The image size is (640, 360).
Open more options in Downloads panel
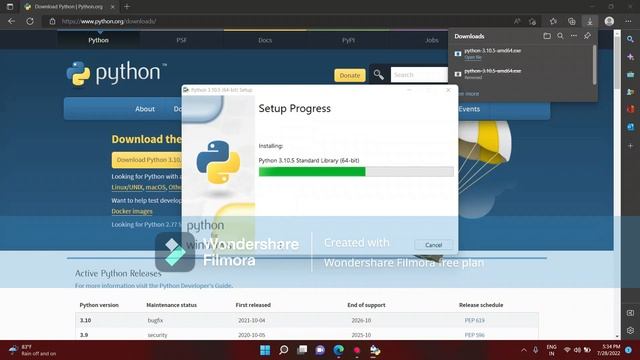(x=574, y=36)
